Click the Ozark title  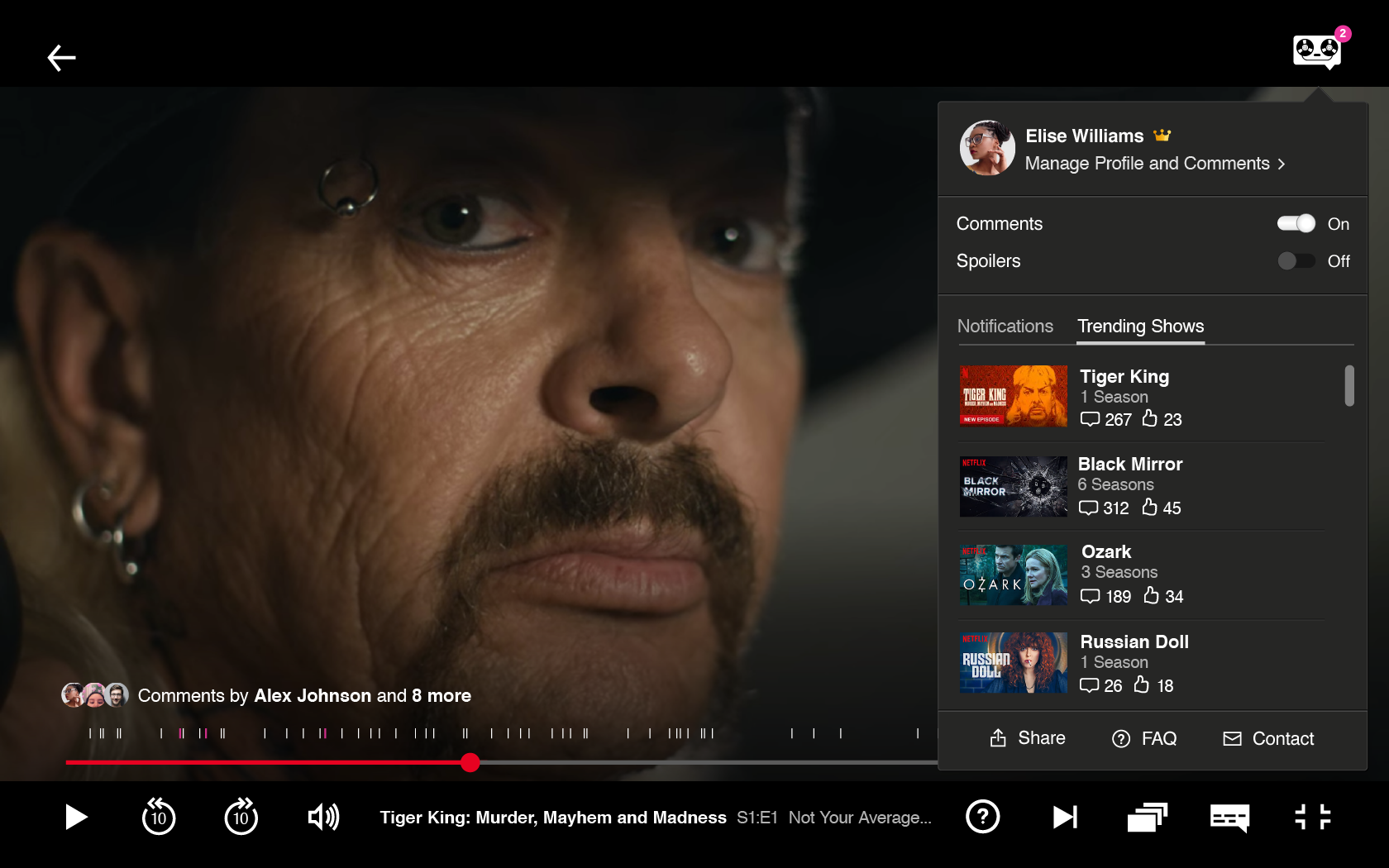pyautogui.click(x=1106, y=551)
